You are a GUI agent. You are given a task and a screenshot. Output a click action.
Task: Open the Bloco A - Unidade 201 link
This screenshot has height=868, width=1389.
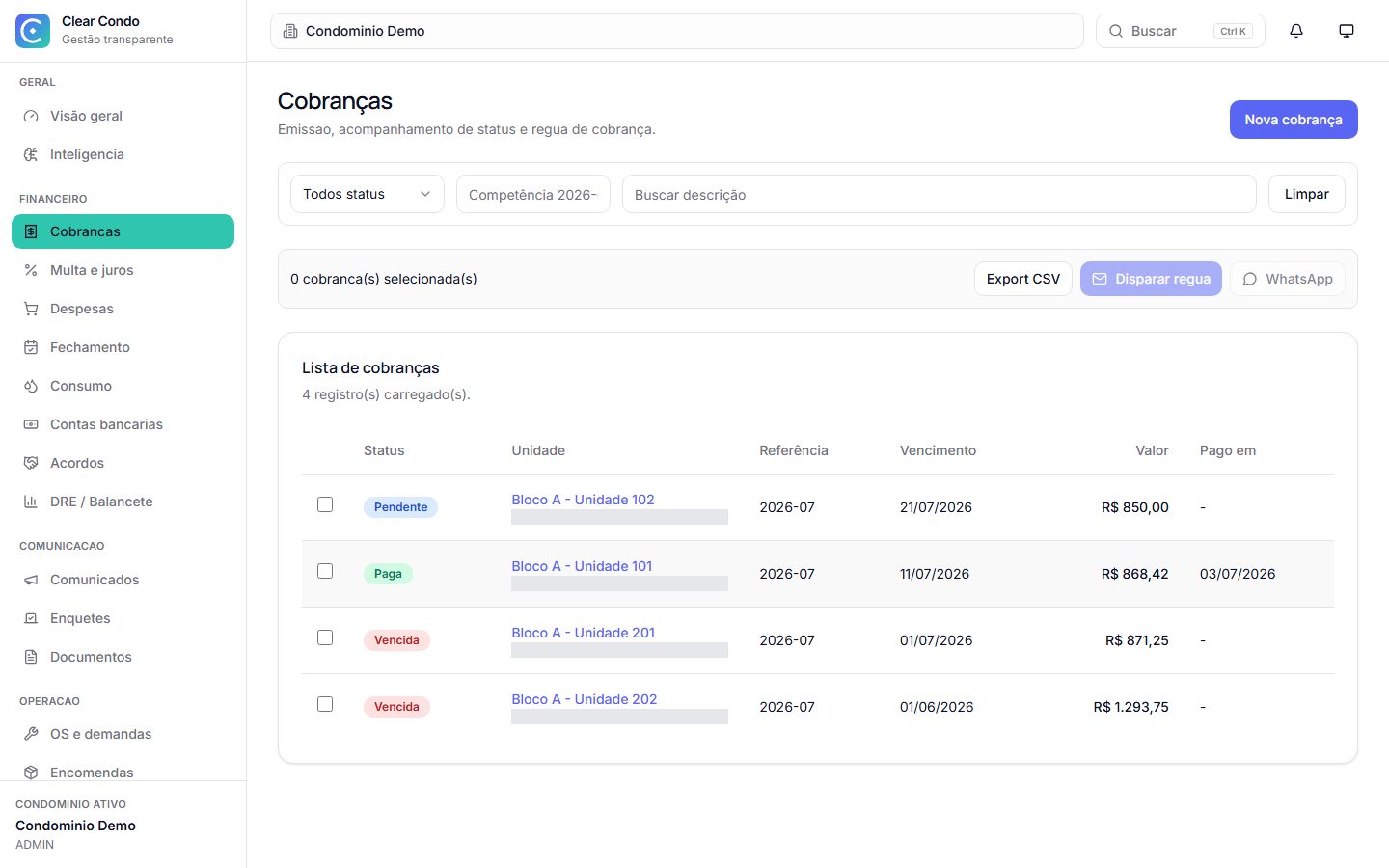point(584,633)
